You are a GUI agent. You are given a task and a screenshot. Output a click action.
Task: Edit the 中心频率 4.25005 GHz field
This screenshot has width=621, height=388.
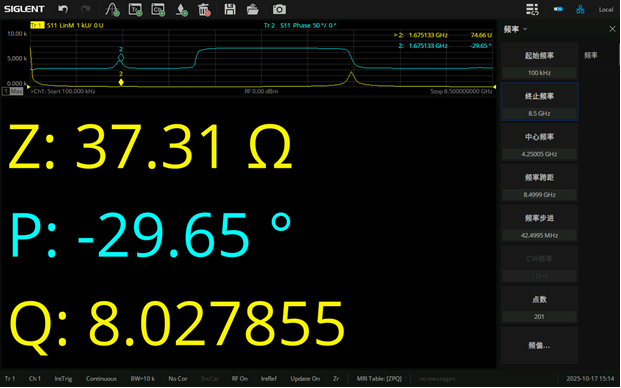point(539,154)
